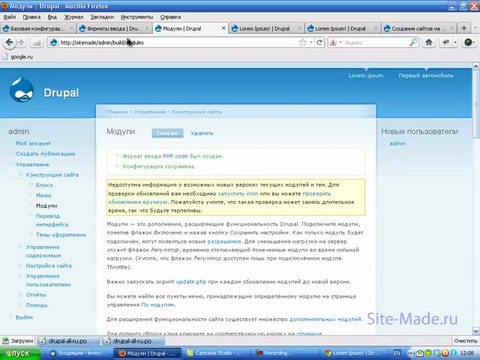This screenshot has width=480, height=360.
Task: Click the Очистить button in downloads bar
Action: 465,341
